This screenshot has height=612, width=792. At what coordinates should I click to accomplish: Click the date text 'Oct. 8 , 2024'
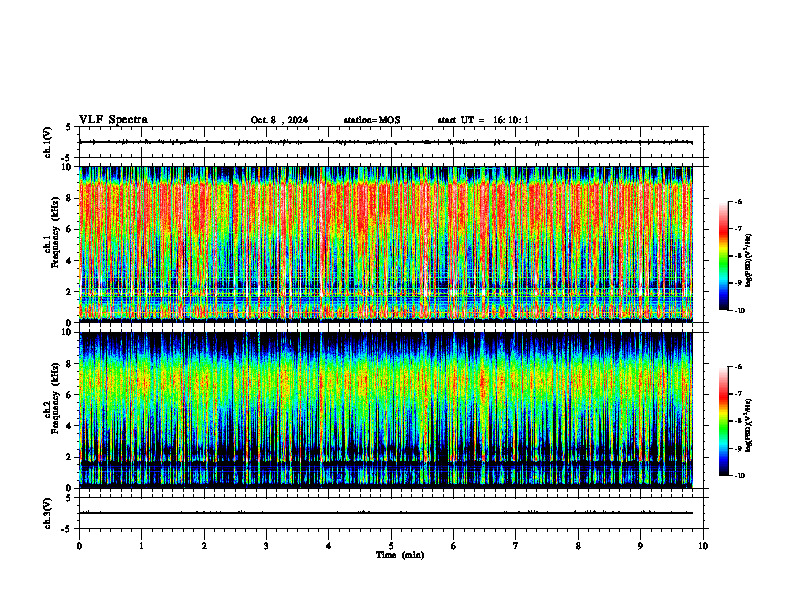(279, 120)
